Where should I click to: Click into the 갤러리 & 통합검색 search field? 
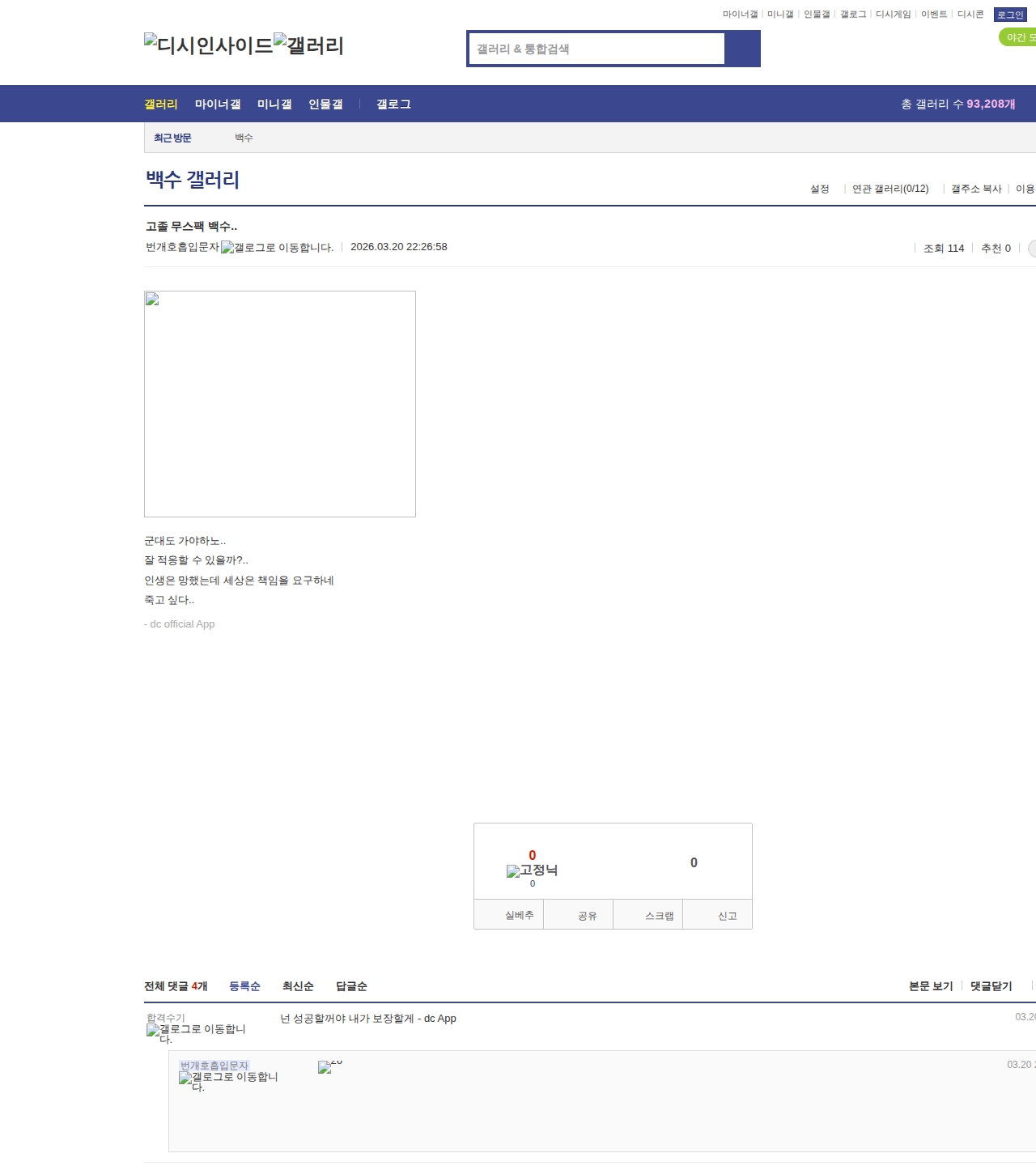pos(597,49)
